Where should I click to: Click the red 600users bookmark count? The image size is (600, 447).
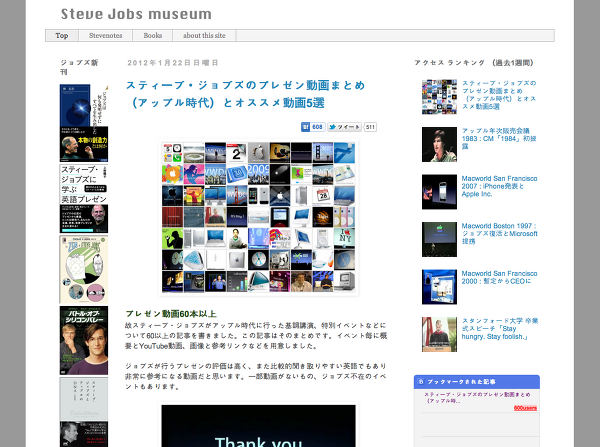click(525, 408)
